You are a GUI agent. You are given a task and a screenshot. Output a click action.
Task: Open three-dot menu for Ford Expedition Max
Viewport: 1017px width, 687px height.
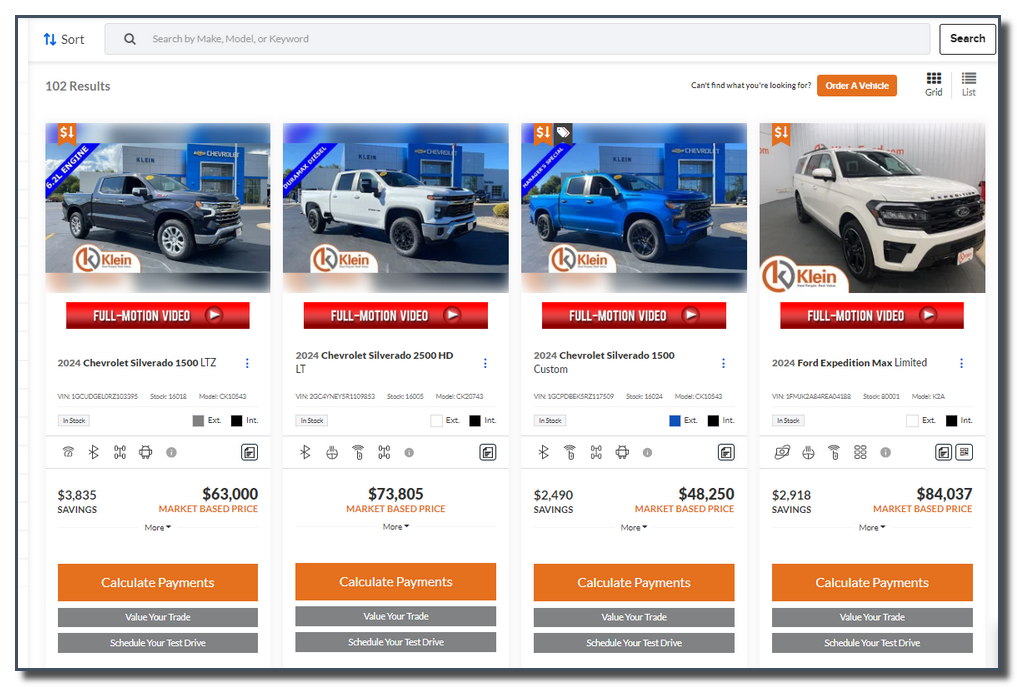click(961, 363)
